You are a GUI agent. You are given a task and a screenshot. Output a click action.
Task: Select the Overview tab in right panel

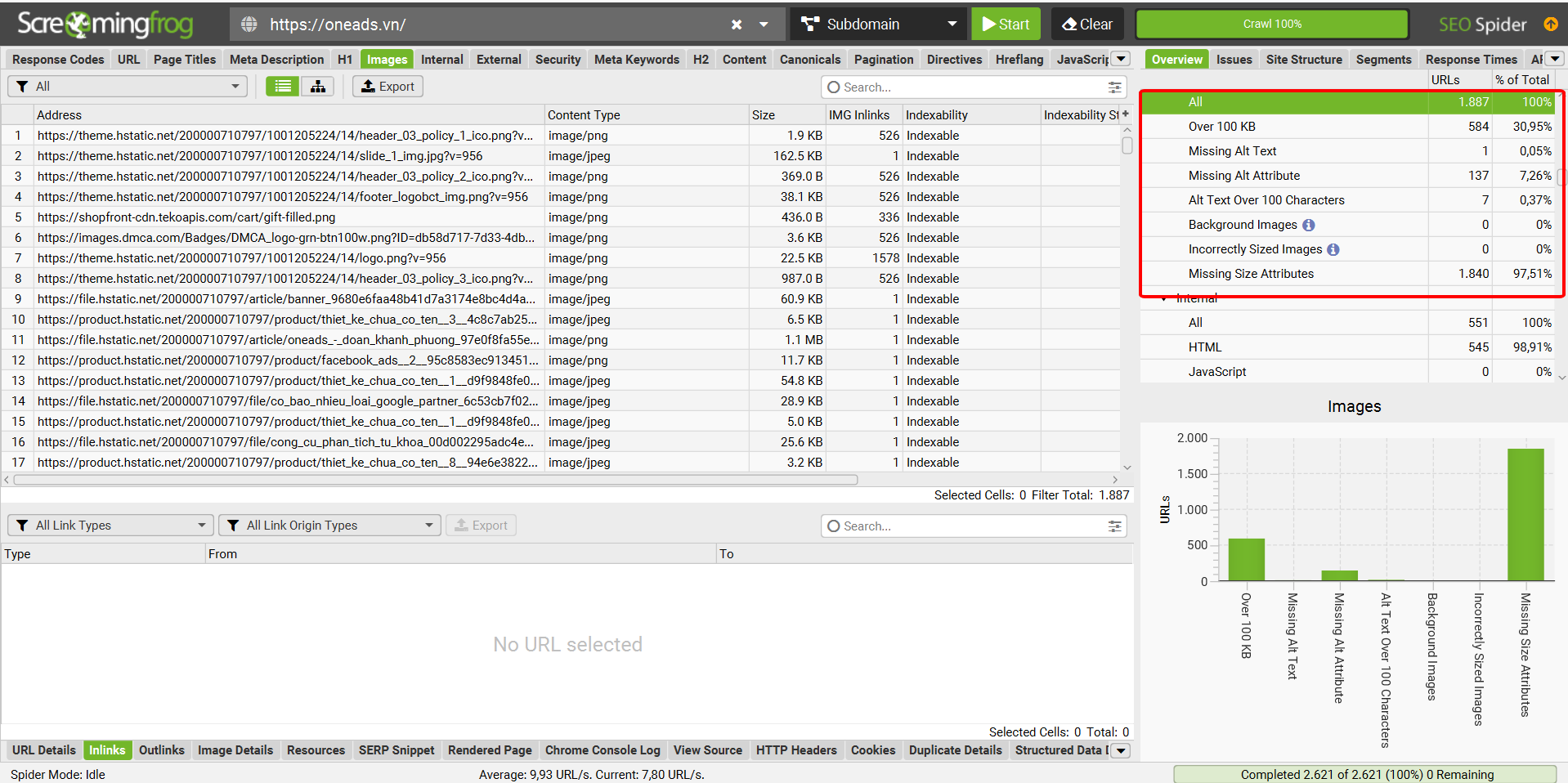coord(1177,60)
